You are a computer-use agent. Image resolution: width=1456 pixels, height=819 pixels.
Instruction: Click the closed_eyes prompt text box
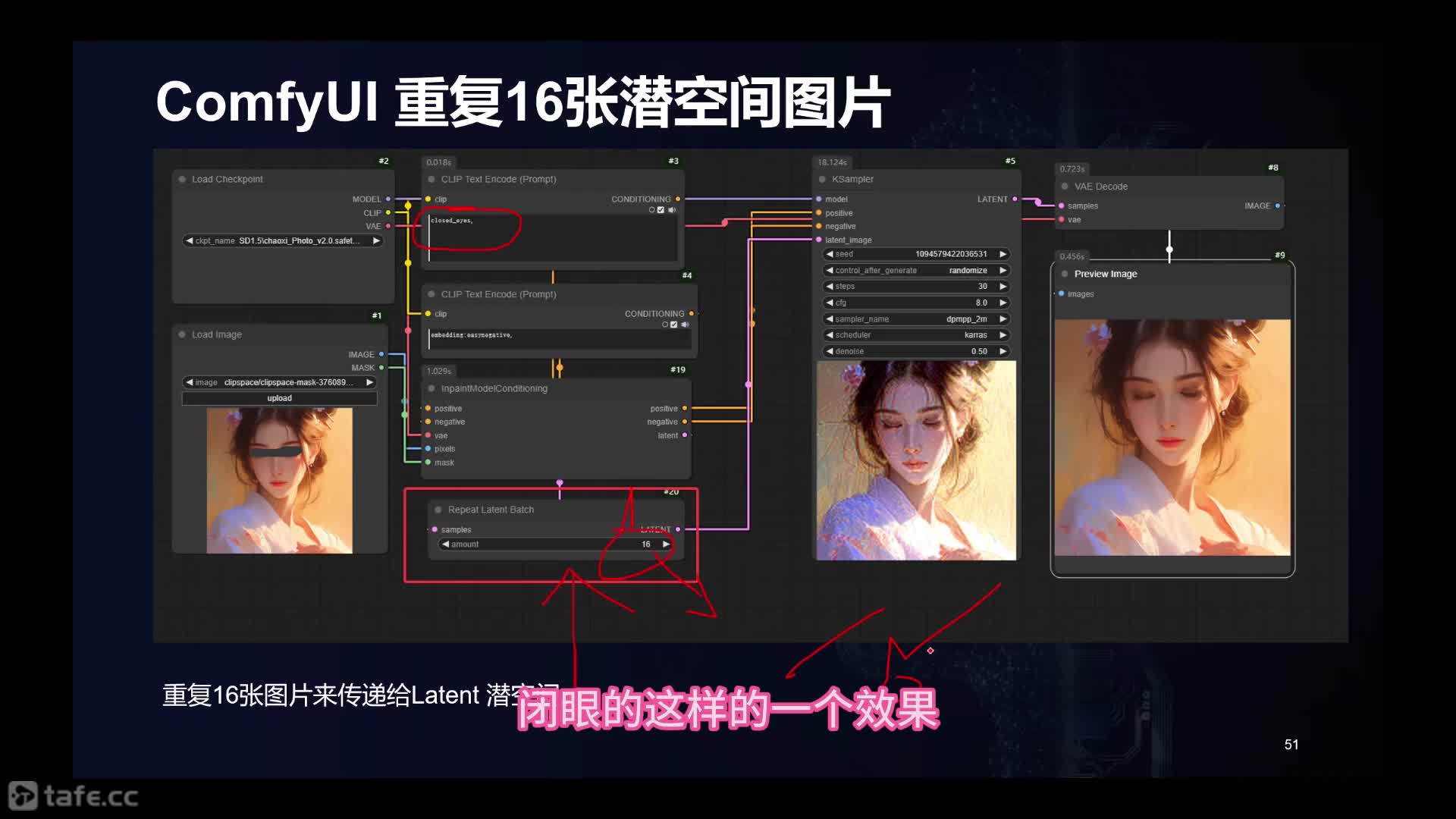click(x=552, y=237)
